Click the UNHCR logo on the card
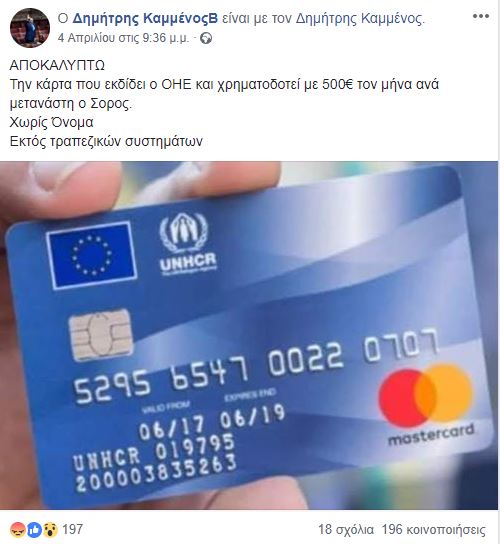500x544 pixels. [x=187, y=244]
